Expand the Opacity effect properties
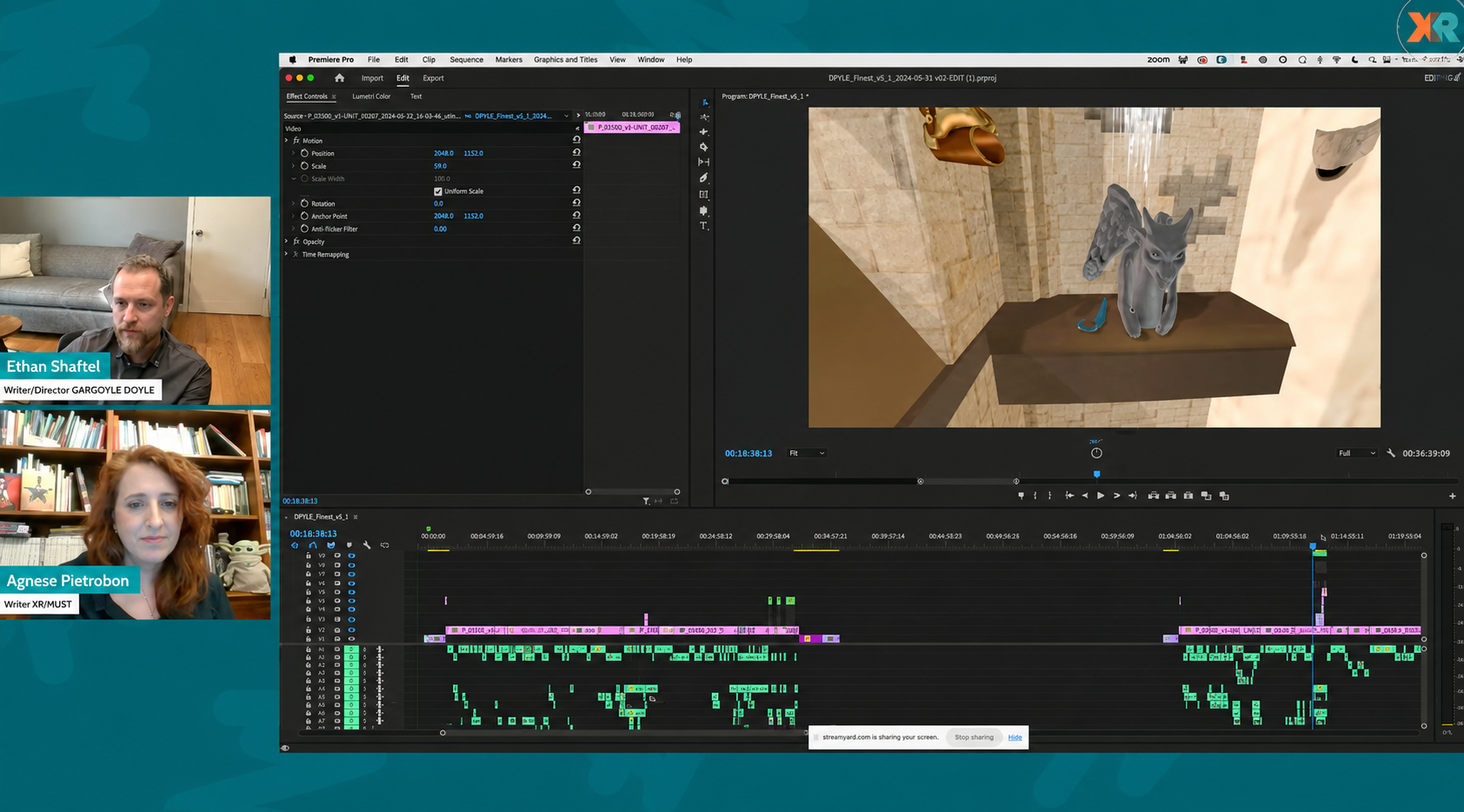This screenshot has width=1464, height=812. 286,242
